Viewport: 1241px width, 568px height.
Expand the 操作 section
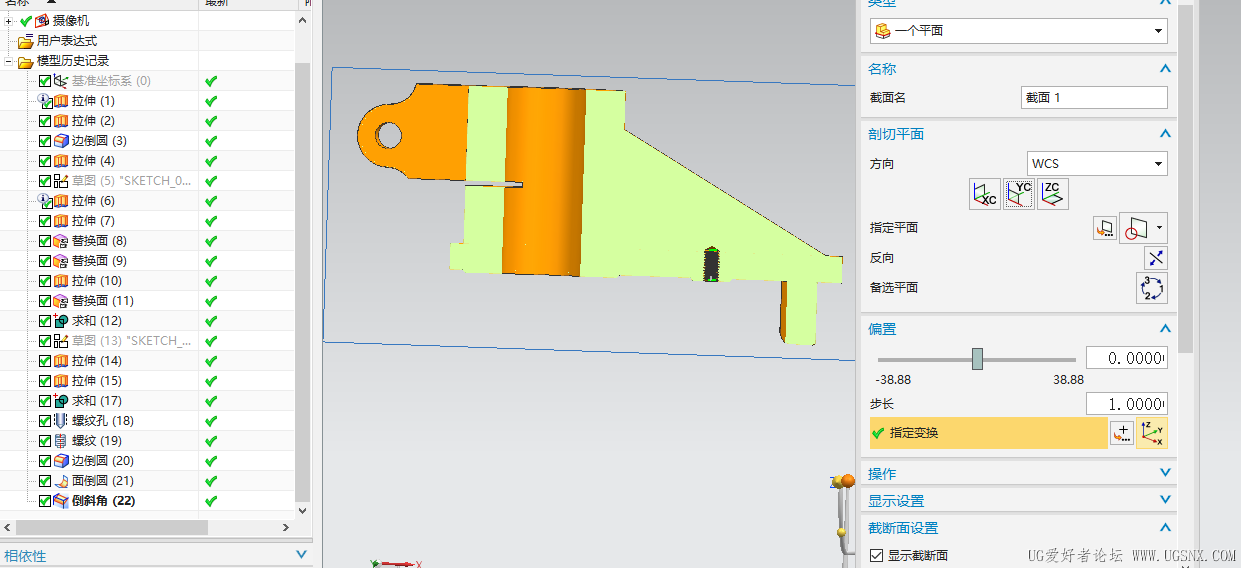pyautogui.click(x=1015, y=473)
